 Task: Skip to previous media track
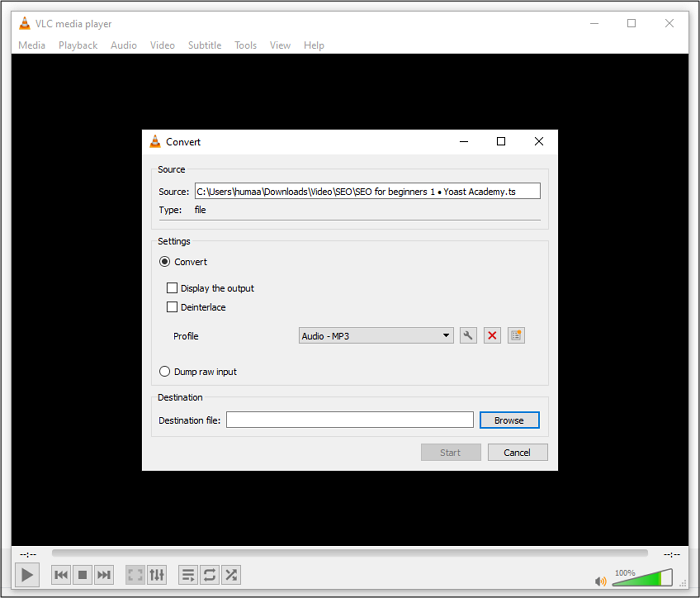[x=61, y=575]
